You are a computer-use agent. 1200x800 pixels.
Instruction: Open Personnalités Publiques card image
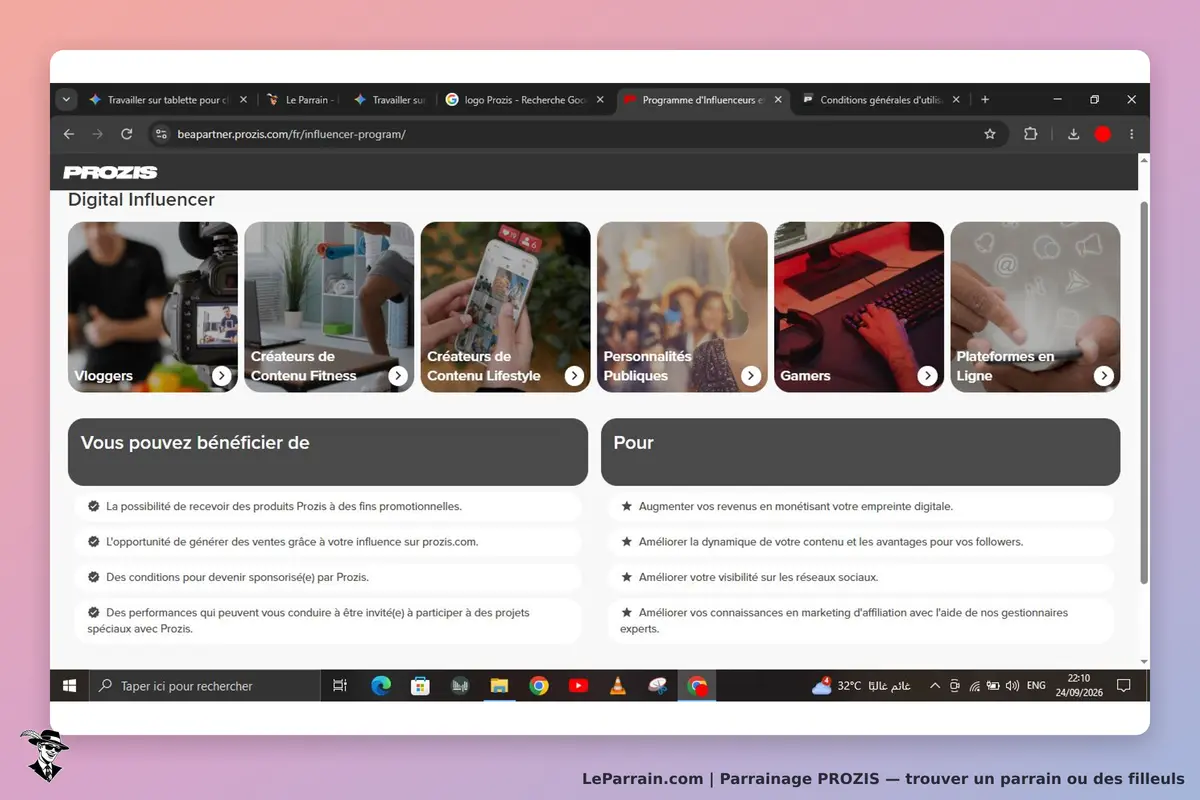click(682, 307)
